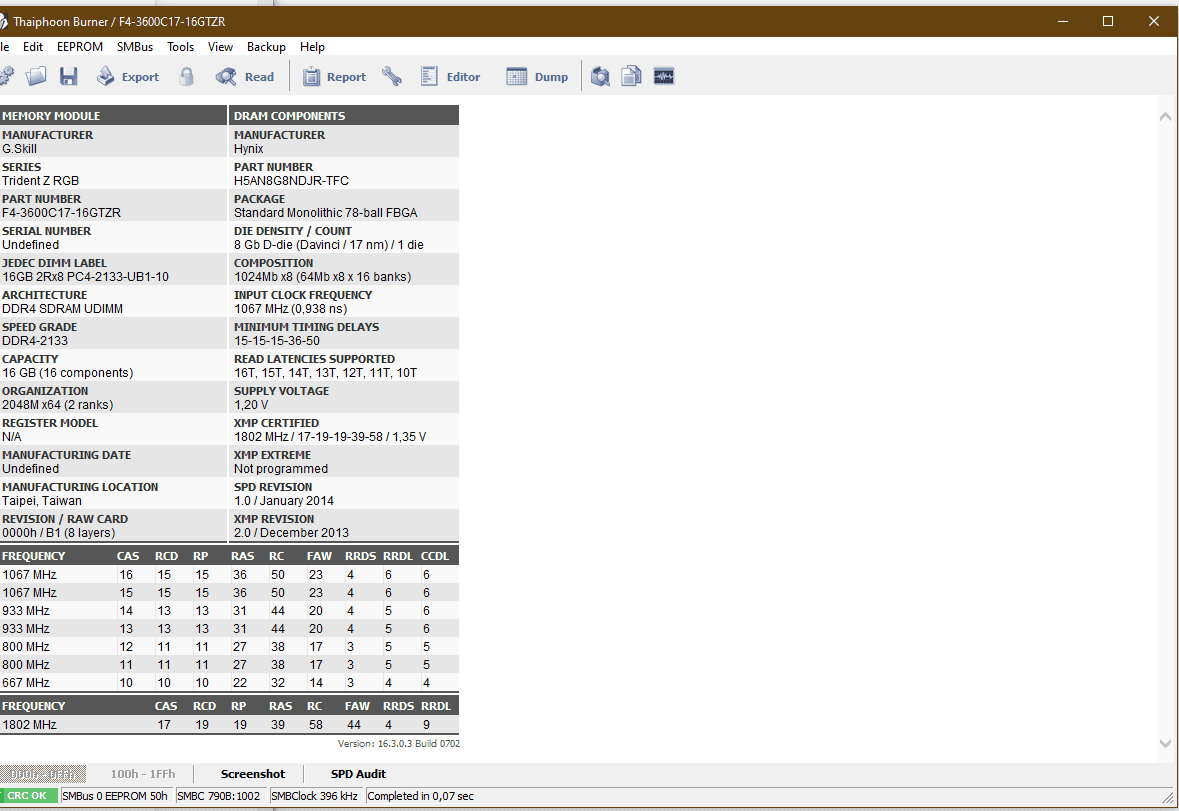Switch to the 000h - 0FFh tab

[x=43, y=773]
